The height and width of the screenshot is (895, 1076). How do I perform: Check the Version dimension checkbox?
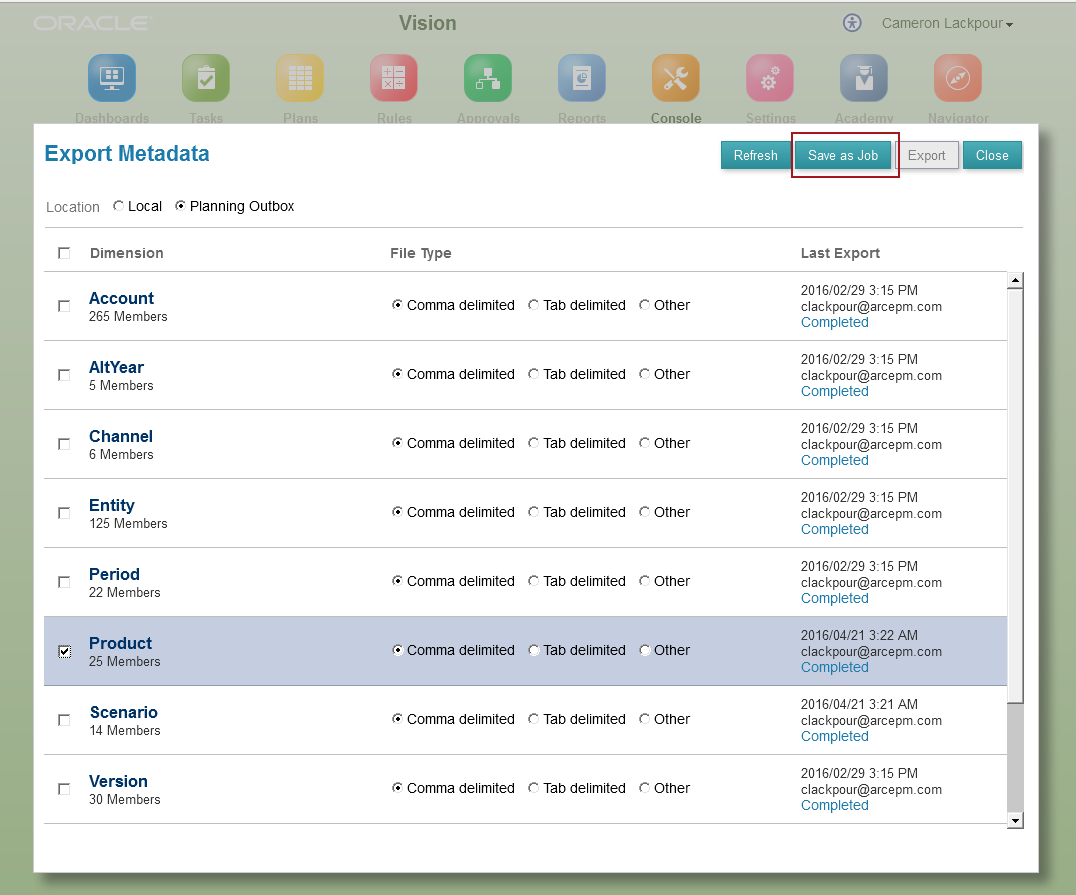(64, 789)
